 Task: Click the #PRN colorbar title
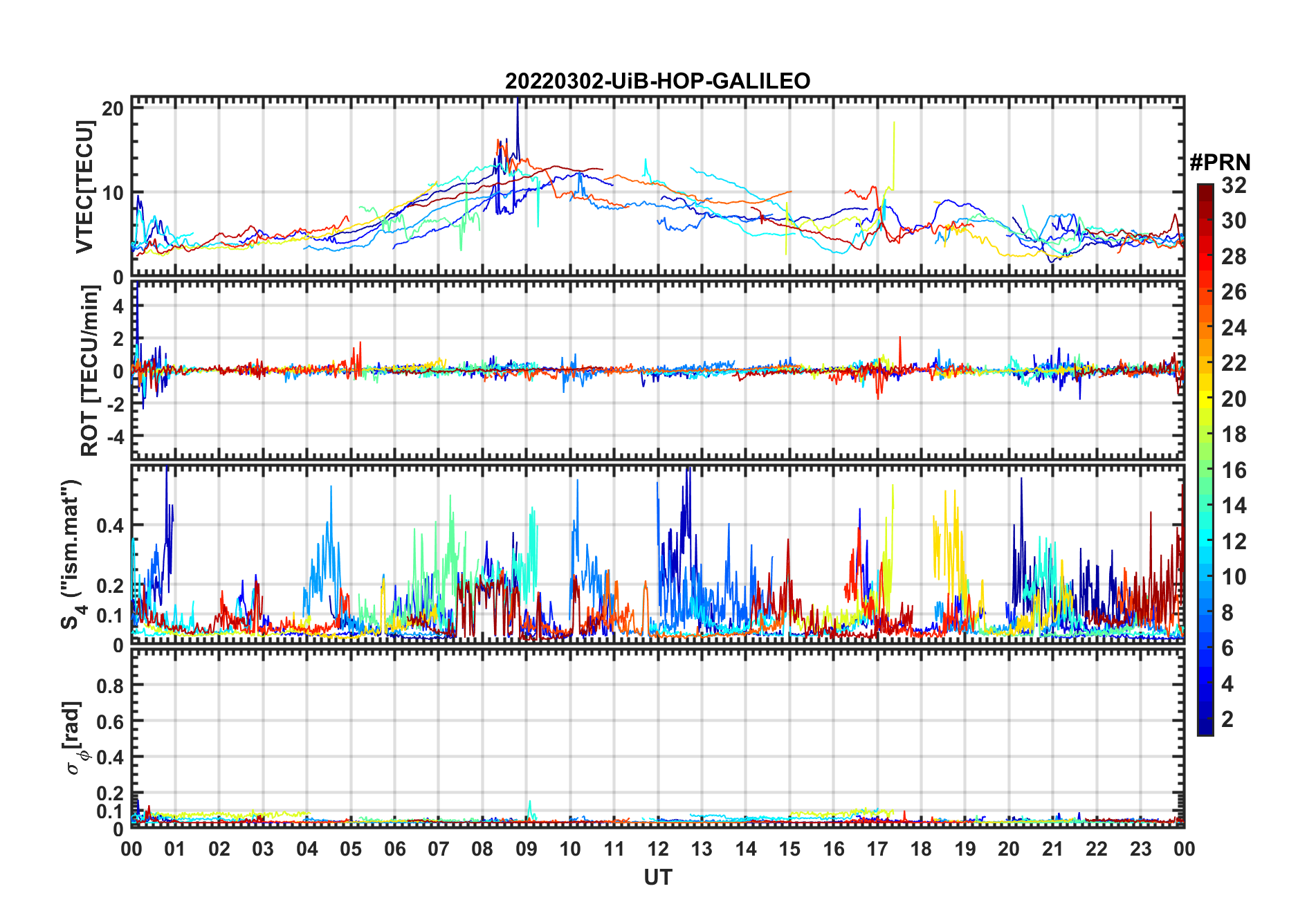click(1220, 163)
